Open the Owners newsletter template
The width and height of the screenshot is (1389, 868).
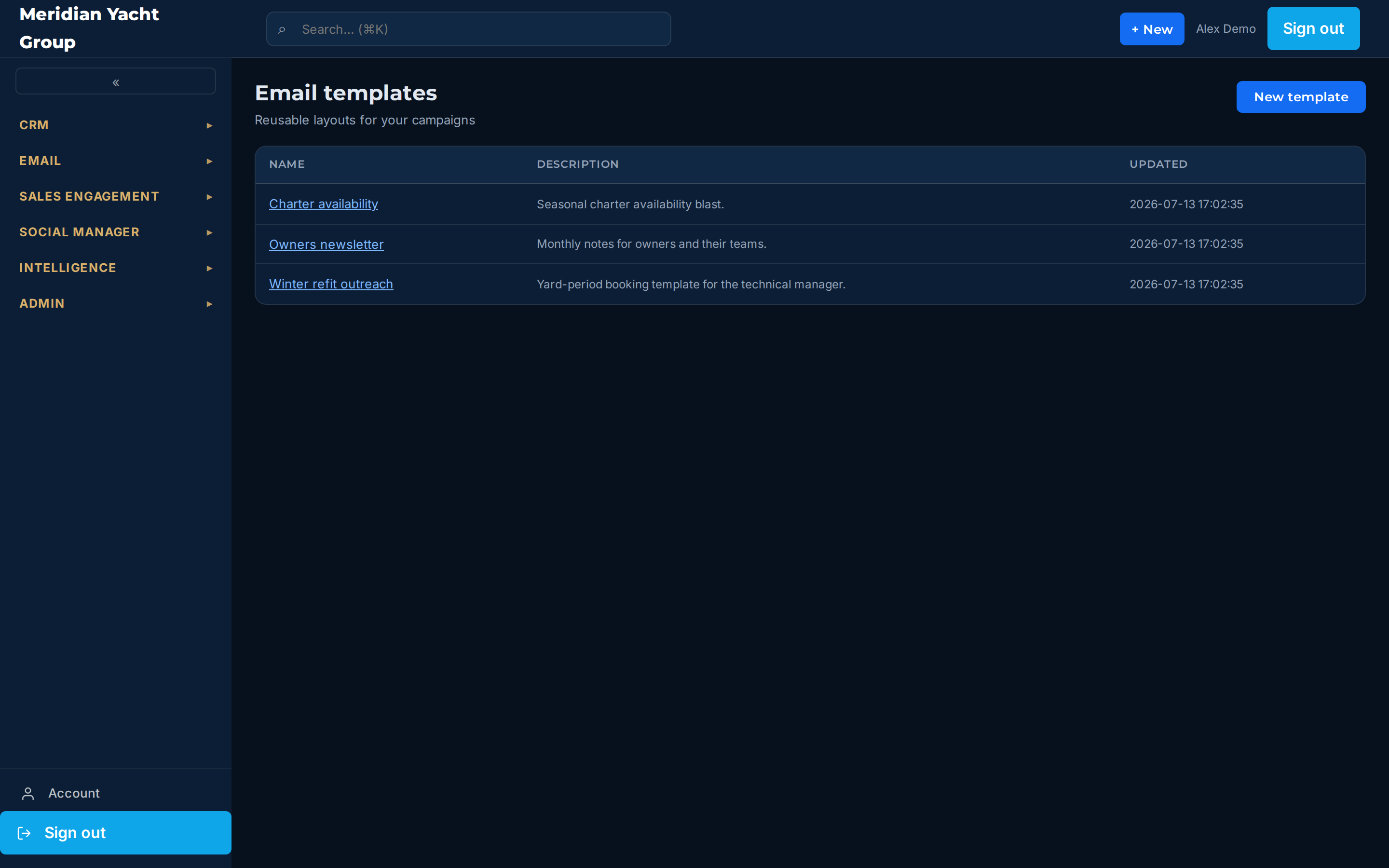click(326, 244)
